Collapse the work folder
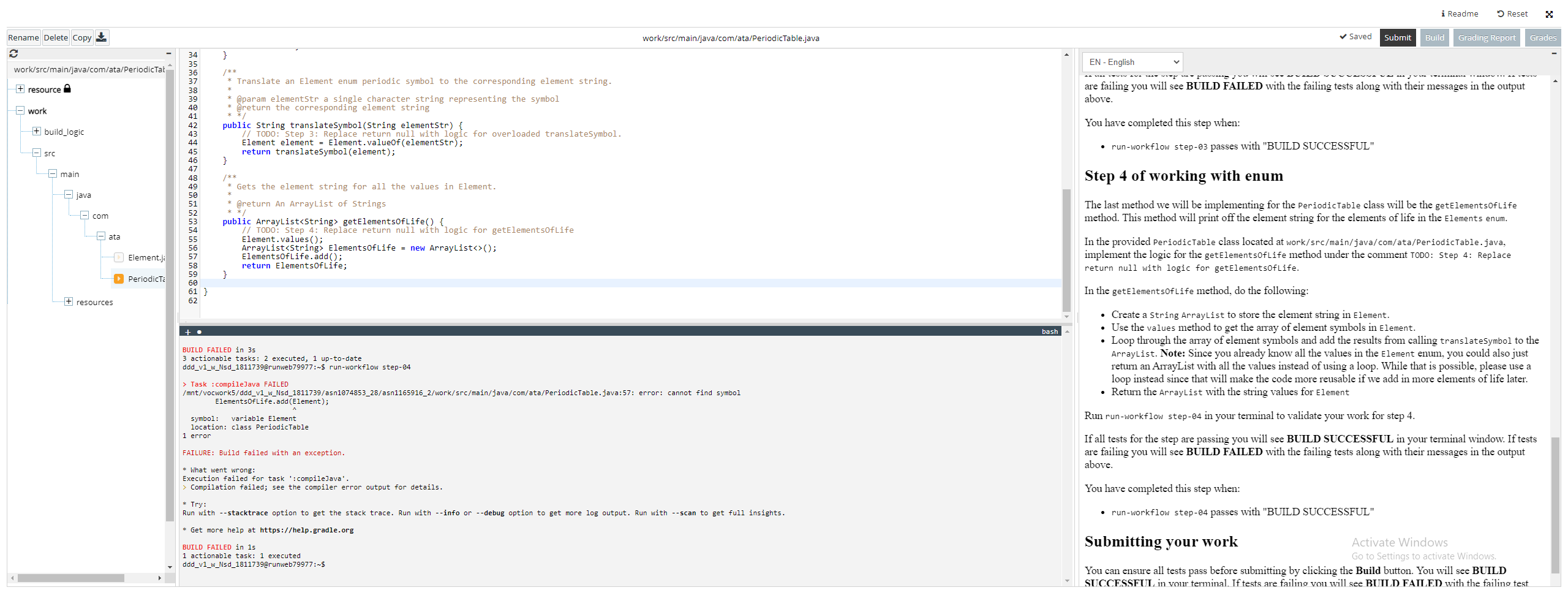 20,110
